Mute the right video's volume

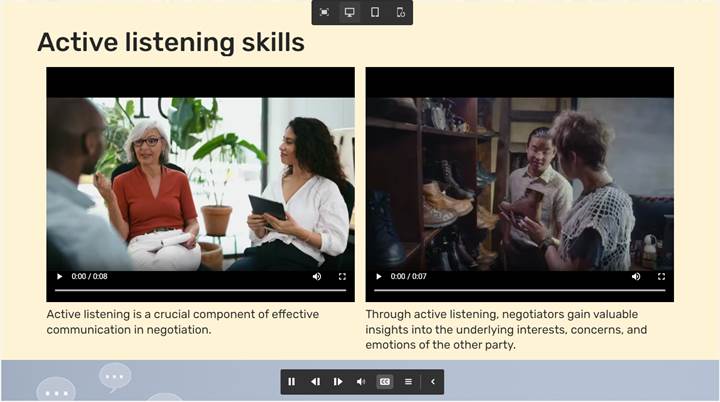point(636,276)
